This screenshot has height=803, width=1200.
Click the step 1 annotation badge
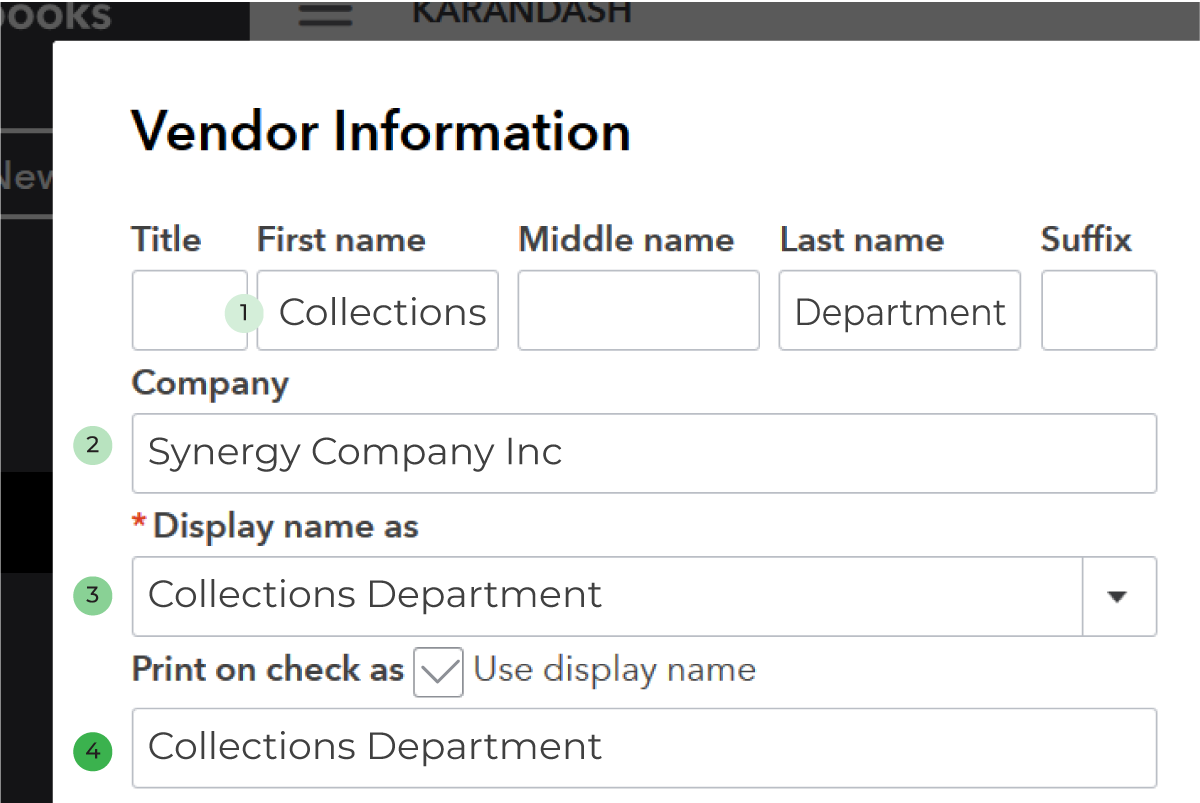(243, 313)
